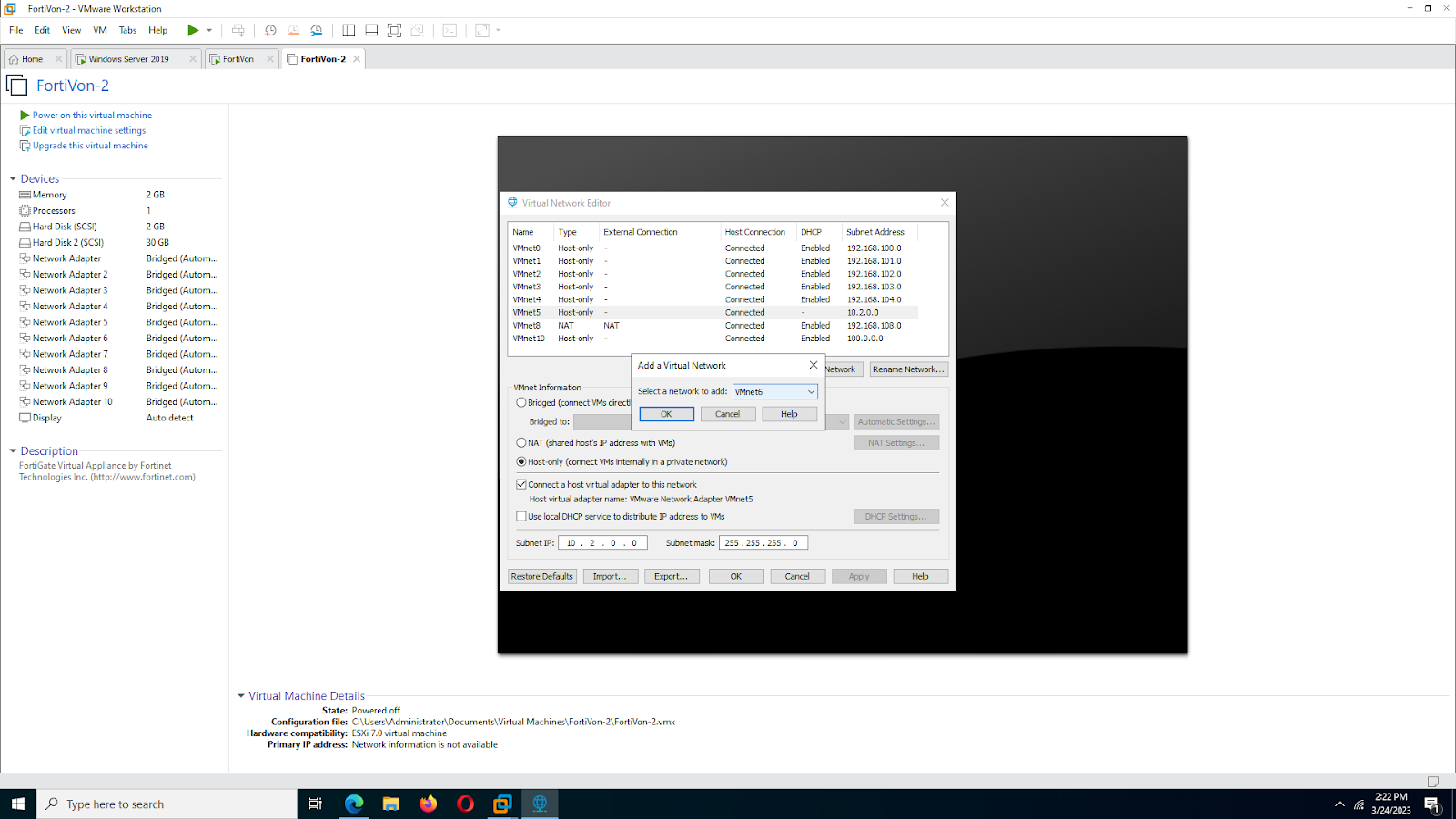1456x819 pixels.
Task: Toggle the library sidebar panel icon
Action: point(349,30)
